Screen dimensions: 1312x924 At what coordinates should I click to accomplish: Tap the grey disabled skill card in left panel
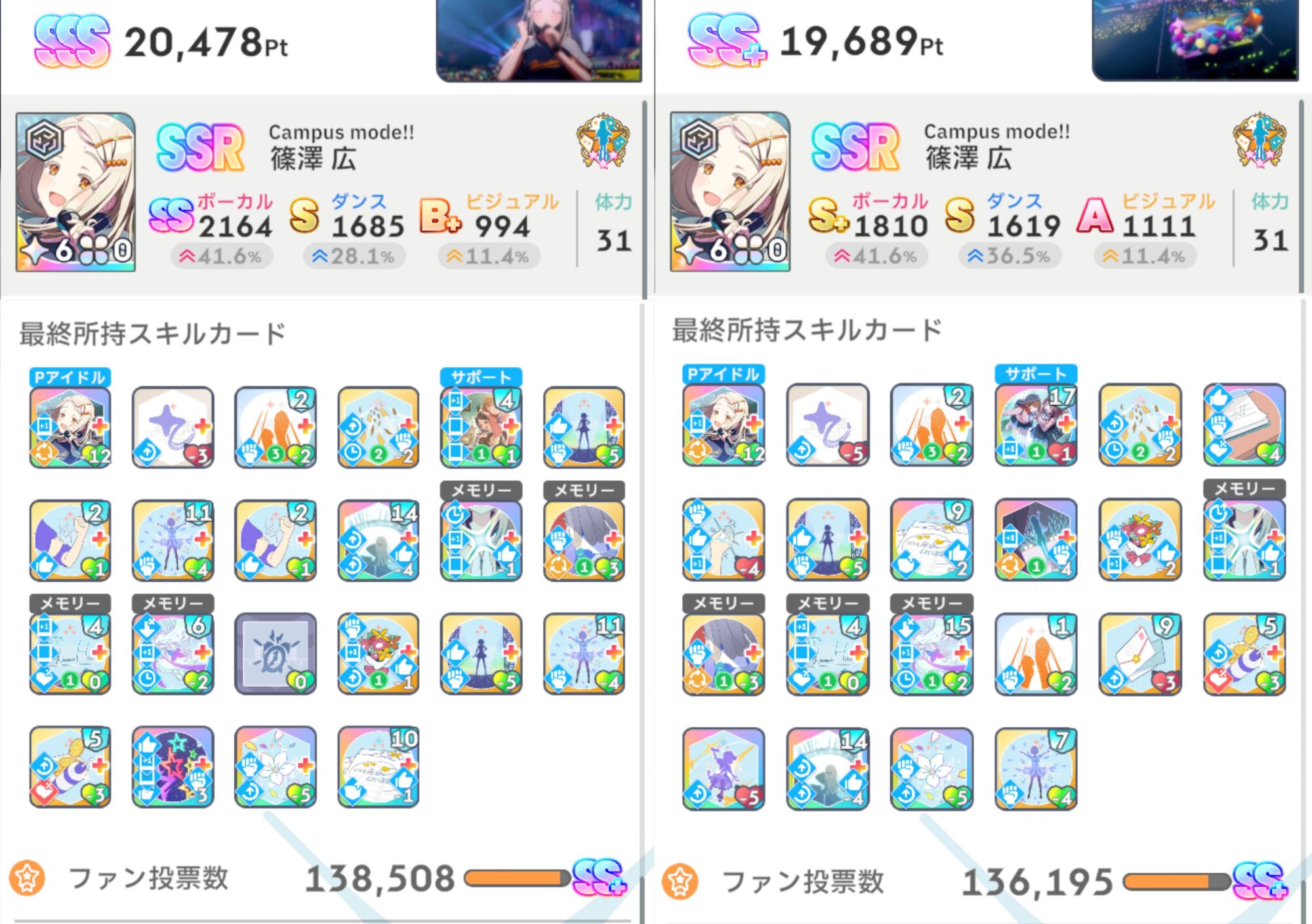coord(276,654)
